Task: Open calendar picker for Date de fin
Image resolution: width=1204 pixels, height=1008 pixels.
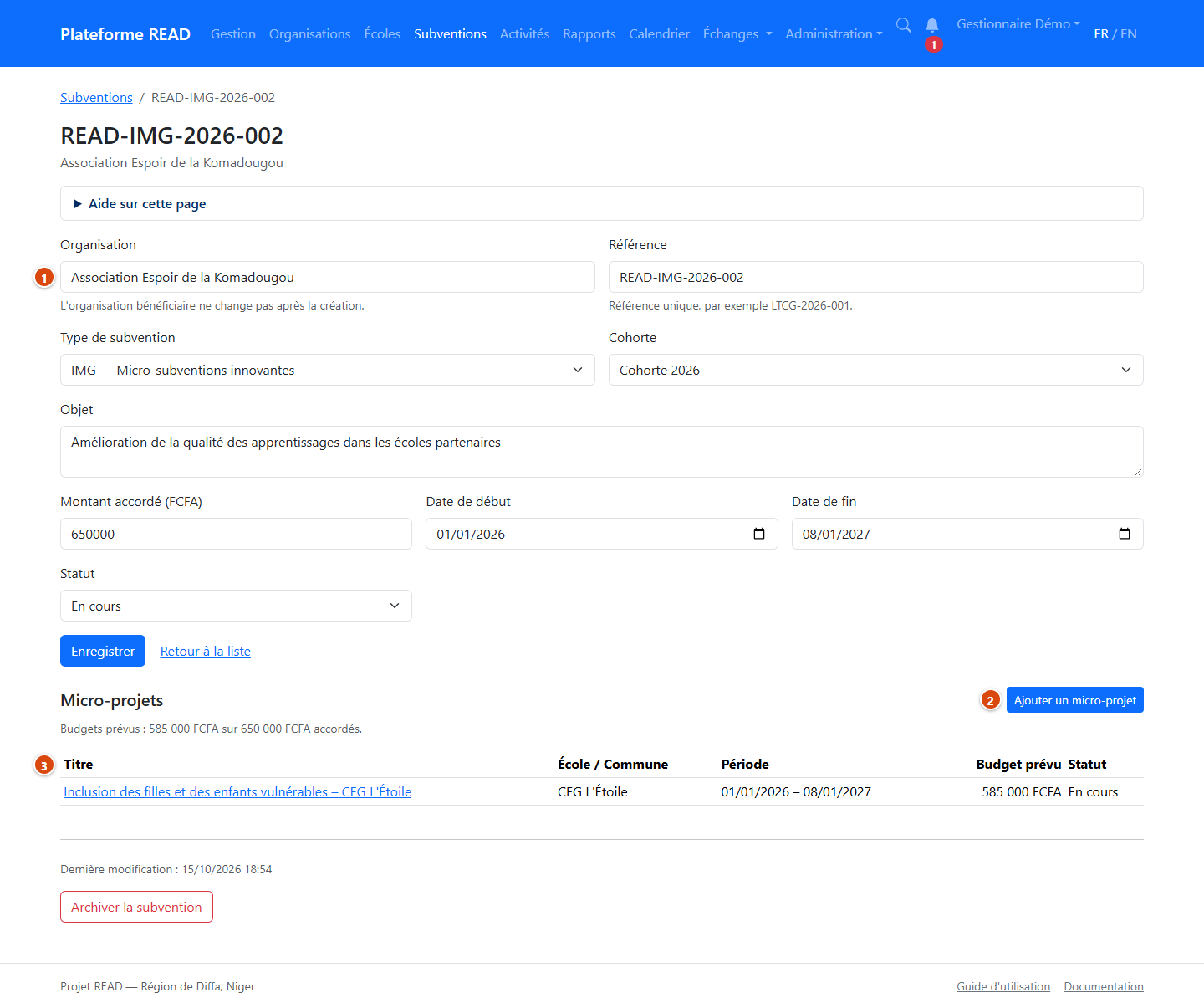Action: [x=1125, y=534]
